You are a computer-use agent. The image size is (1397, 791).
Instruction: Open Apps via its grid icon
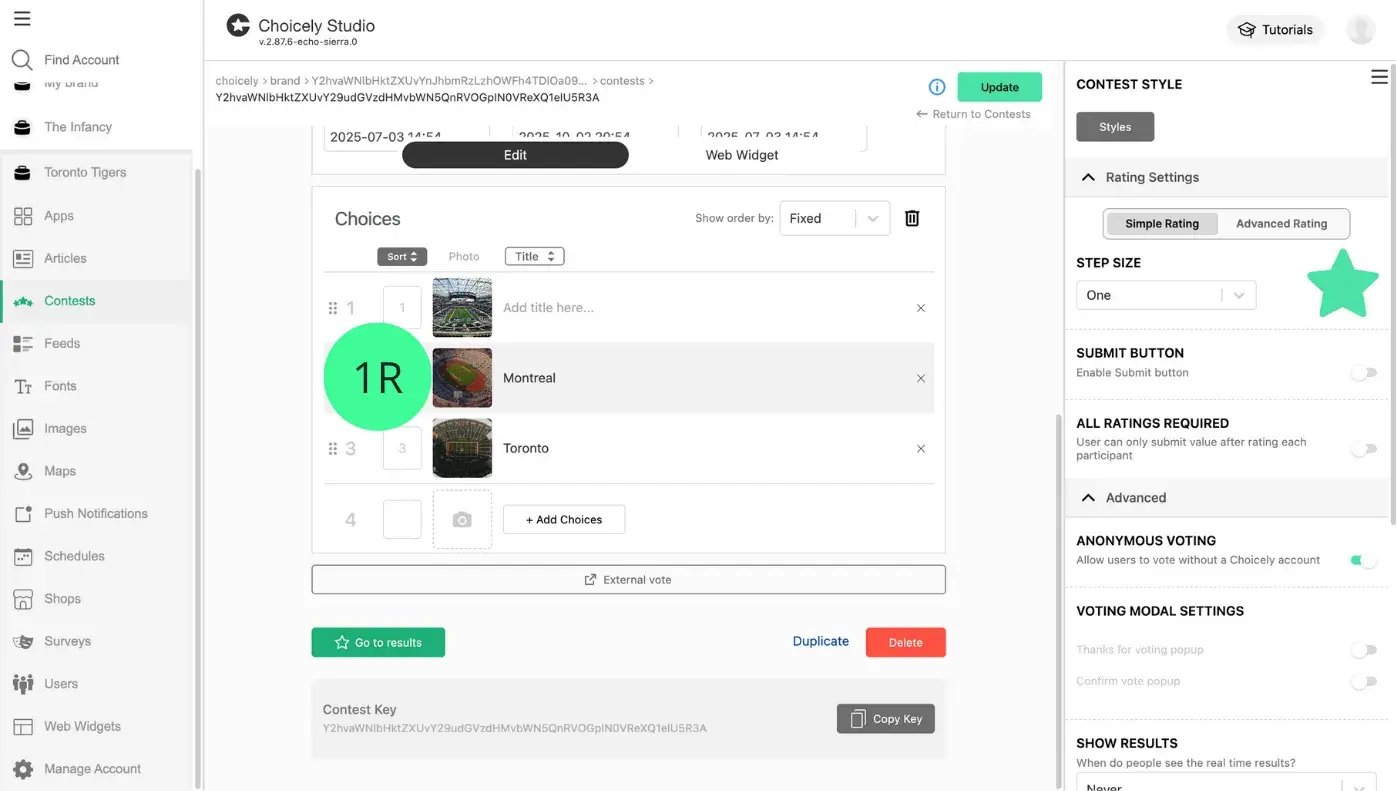coord(23,216)
